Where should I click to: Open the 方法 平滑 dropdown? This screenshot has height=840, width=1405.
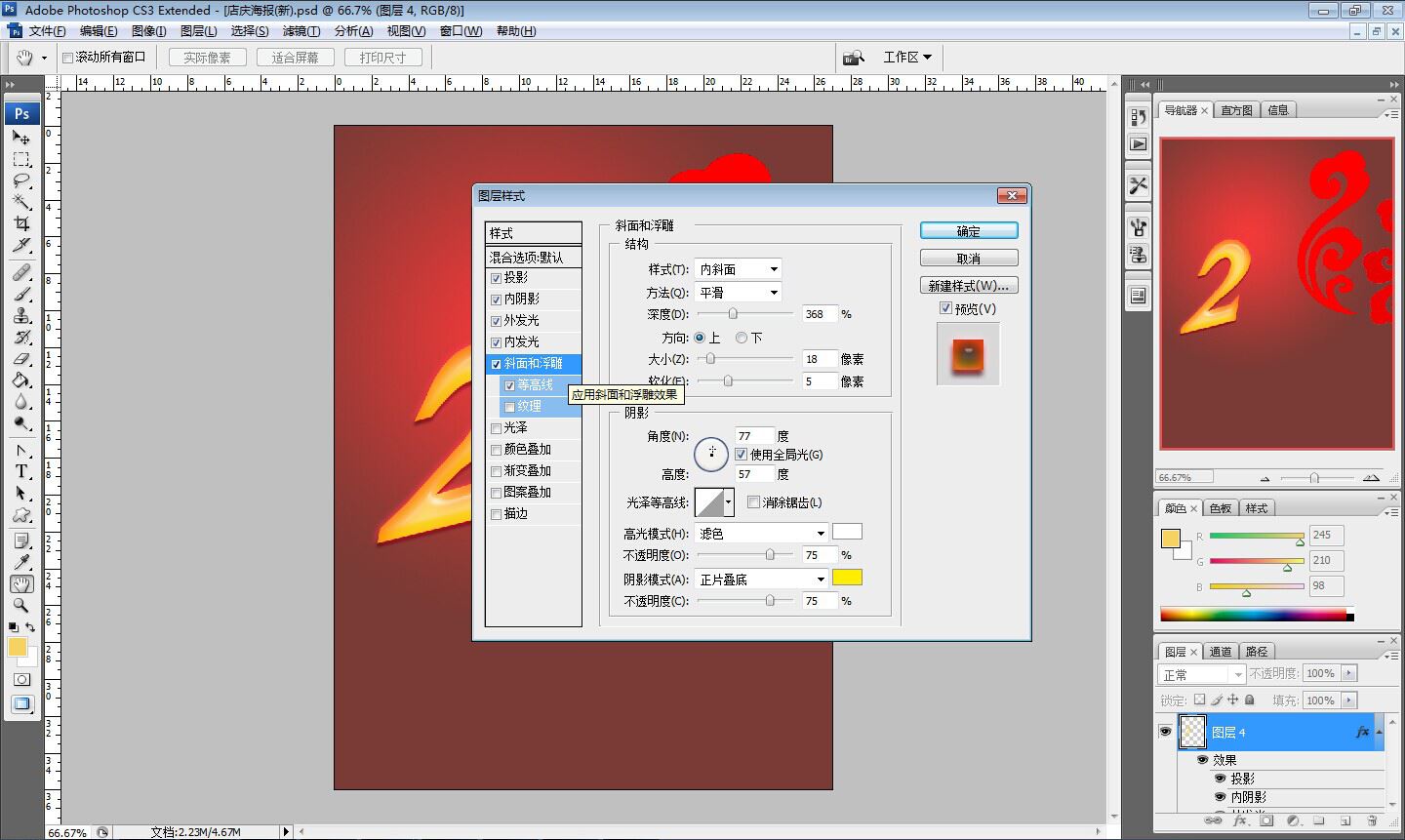pyautogui.click(x=739, y=293)
